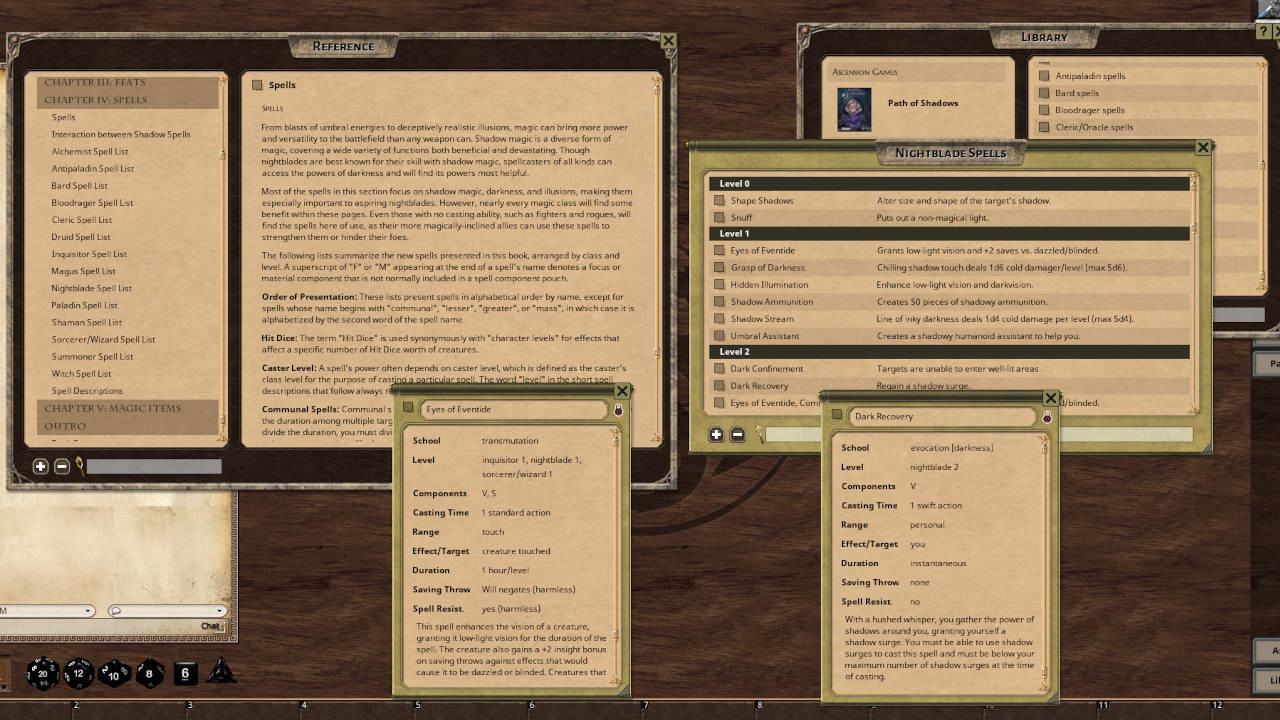Toggle the checkbox next to Shape Shadows
The height and width of the screenshot is (720, 1280).
[x=718, y=200]
